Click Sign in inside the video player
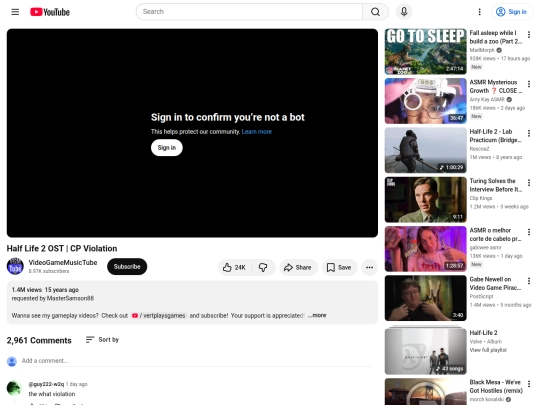 pyautogui.click(x=167, y=148)
